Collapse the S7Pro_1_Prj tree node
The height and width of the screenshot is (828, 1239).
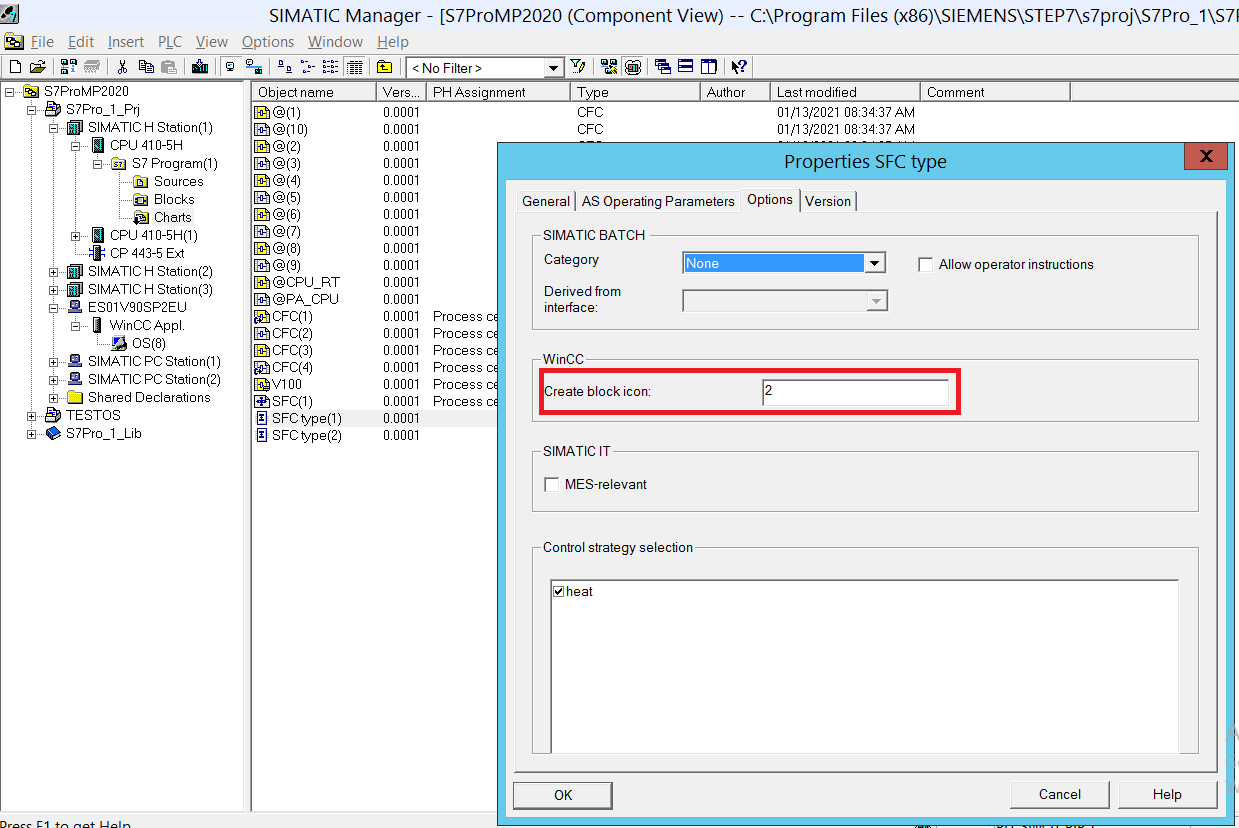[31, 110]
